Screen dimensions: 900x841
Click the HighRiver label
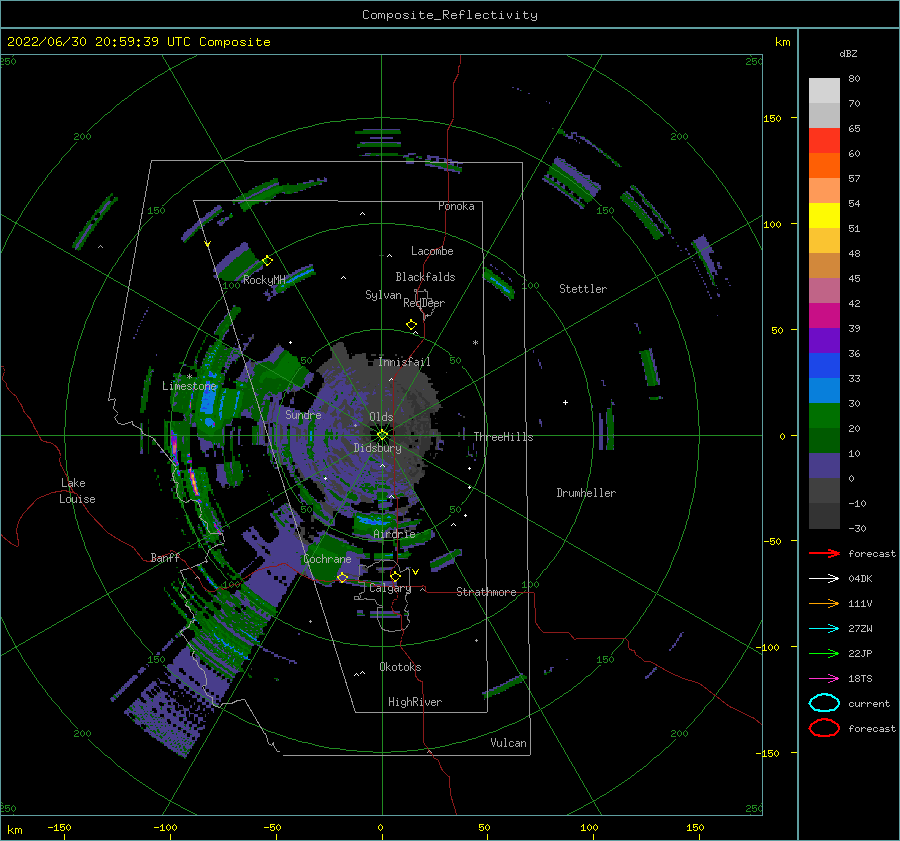point(415,702)
